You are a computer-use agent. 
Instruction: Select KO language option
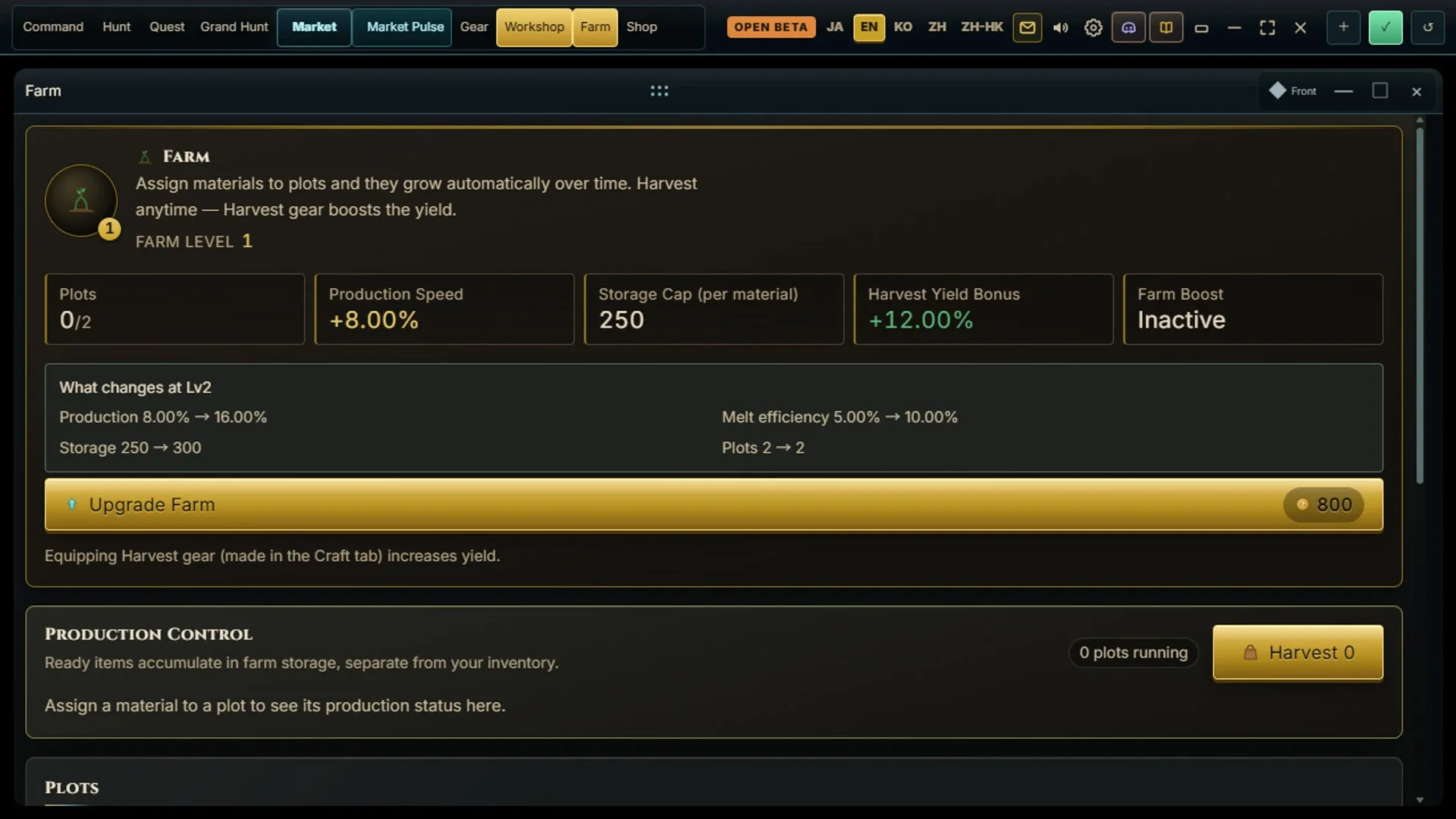[x=902, y=27]
